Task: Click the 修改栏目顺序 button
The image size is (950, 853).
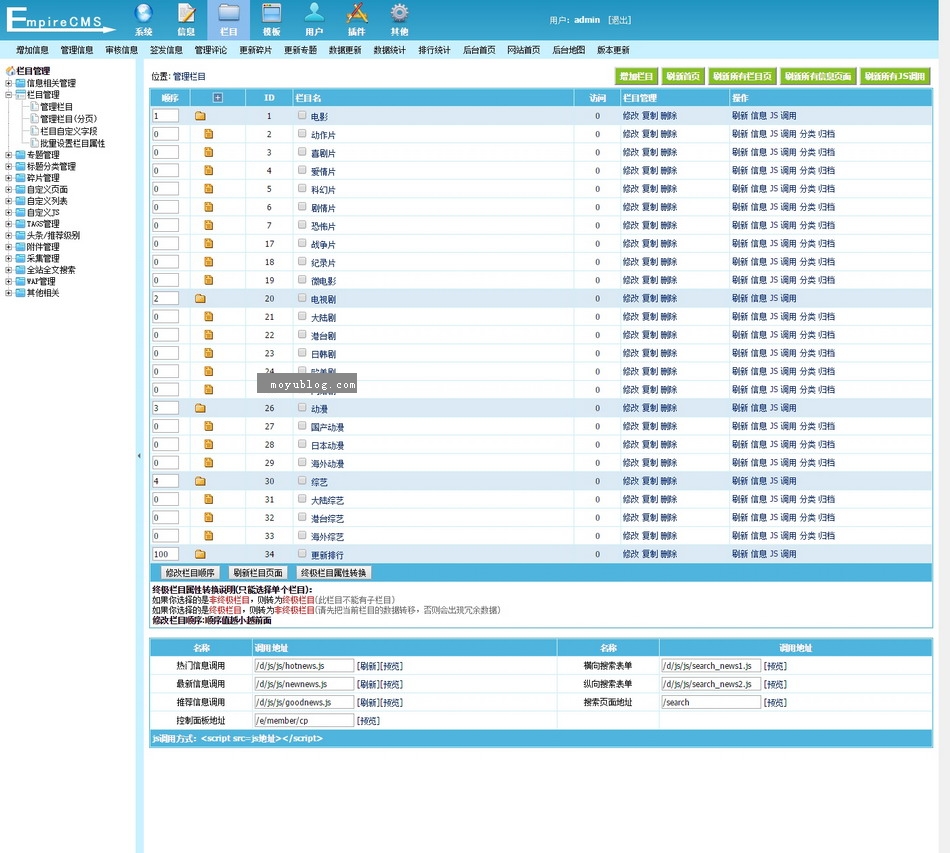Action: click(190, 573)
